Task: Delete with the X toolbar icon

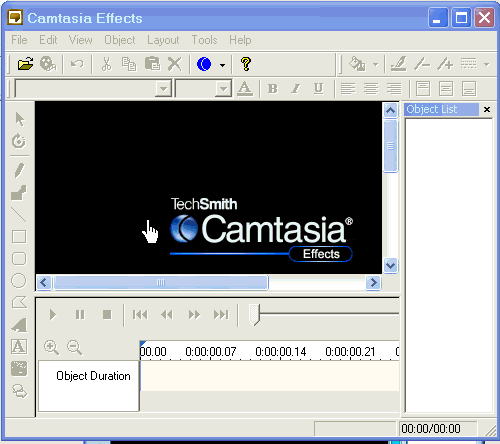Action: point(175,64)
